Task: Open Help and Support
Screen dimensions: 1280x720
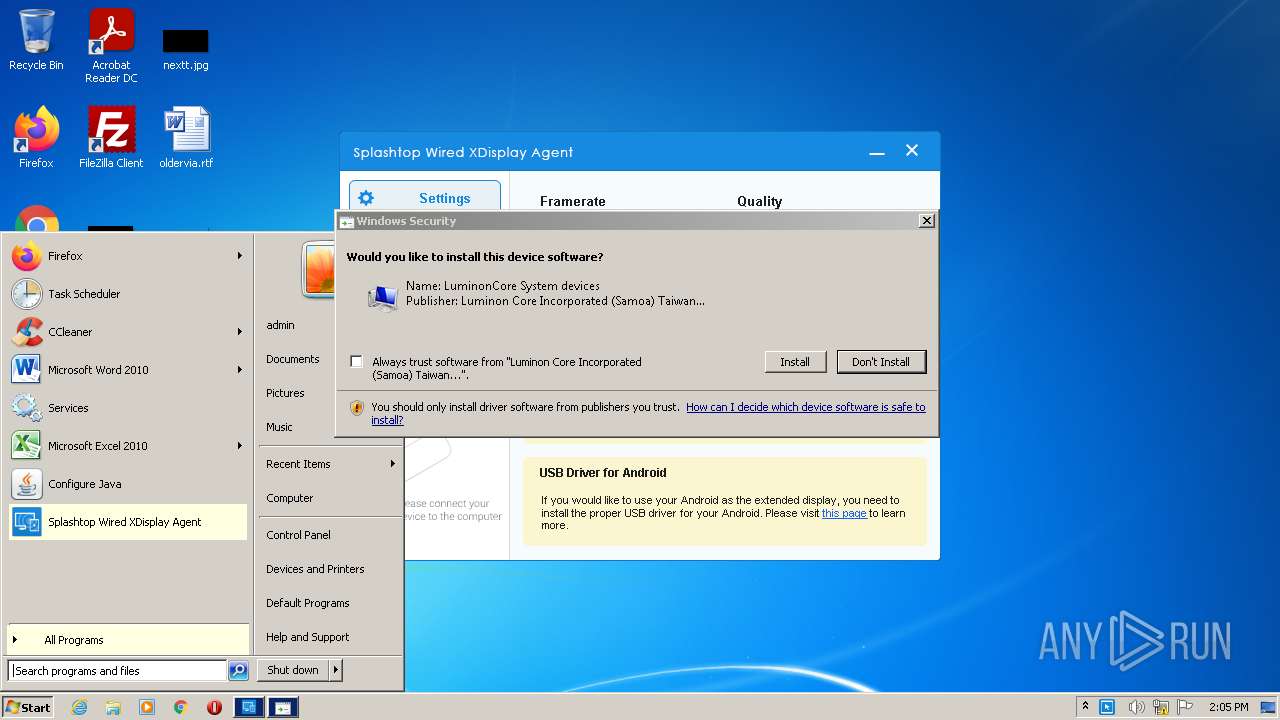Action: pyautogui.click(x=308, y=637)
